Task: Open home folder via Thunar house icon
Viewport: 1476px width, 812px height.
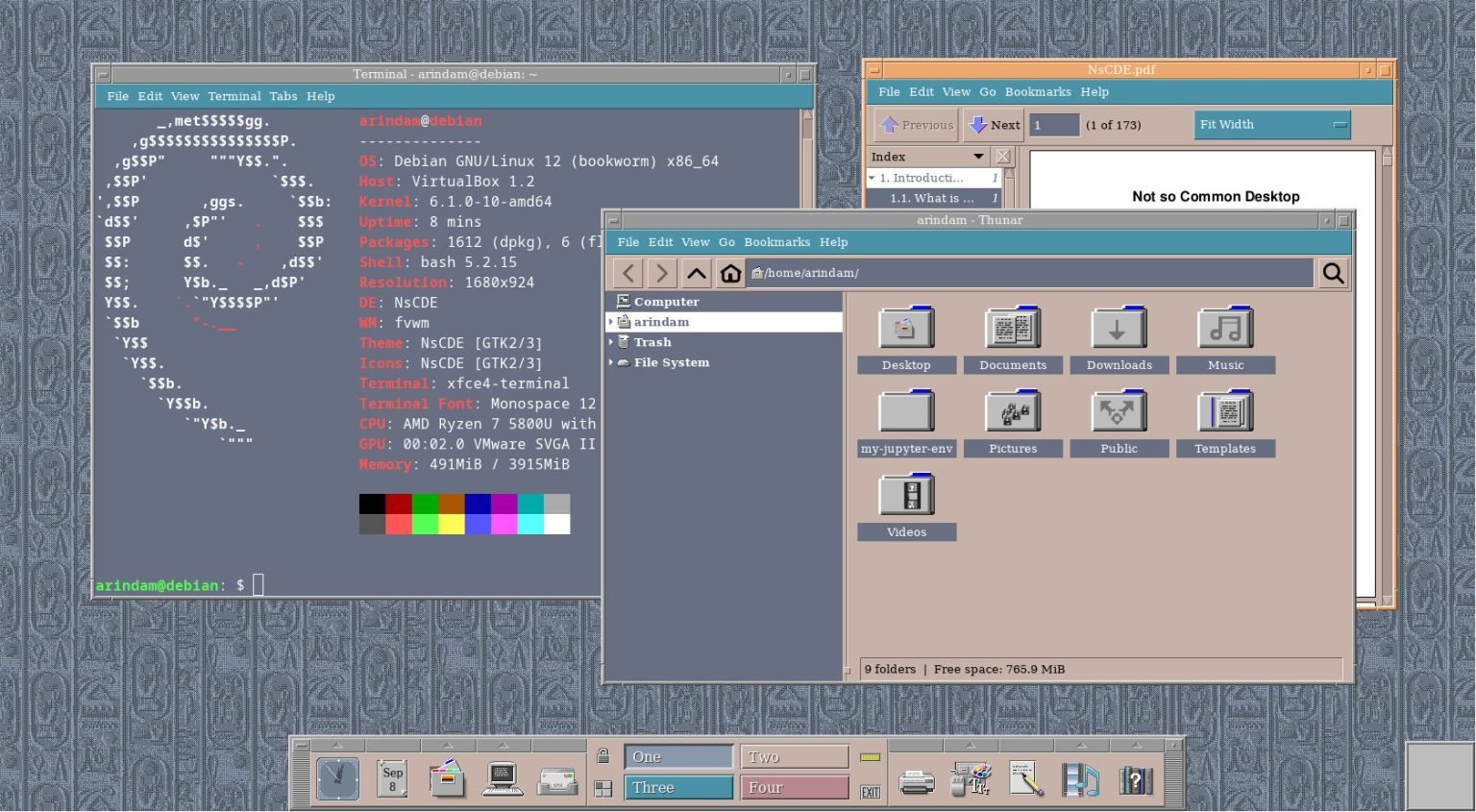Action: coord(730,273)
